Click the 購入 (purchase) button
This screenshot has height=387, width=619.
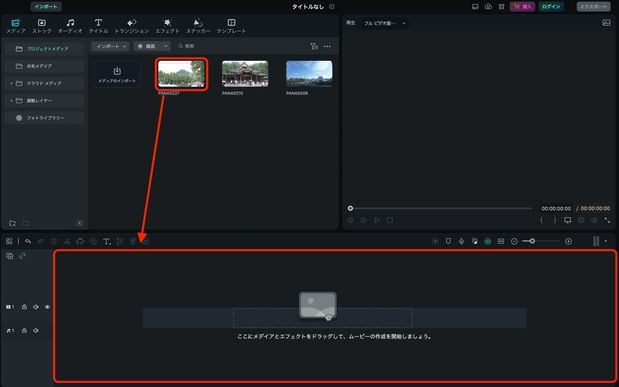(522, 7)
